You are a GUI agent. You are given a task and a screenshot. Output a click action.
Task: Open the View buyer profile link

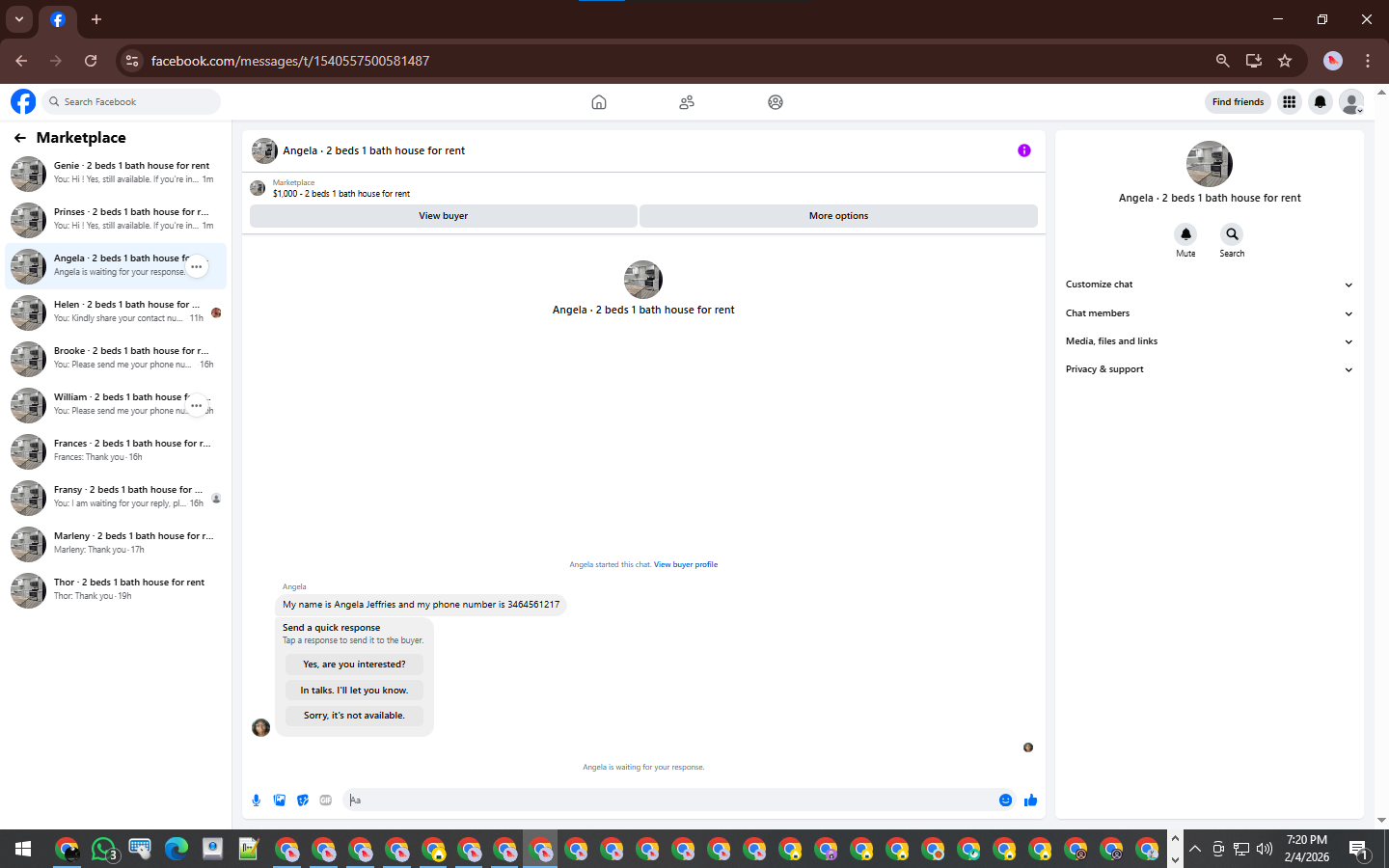pos(686,565)
